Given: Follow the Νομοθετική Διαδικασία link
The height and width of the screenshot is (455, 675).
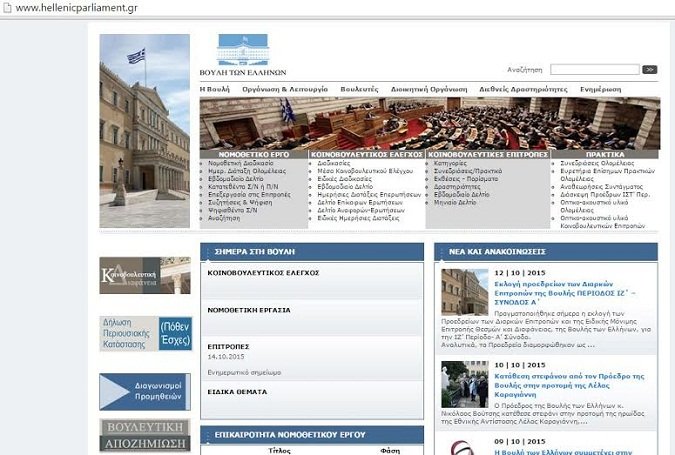Looking at the screenshot, I should (x=241, y=163).
